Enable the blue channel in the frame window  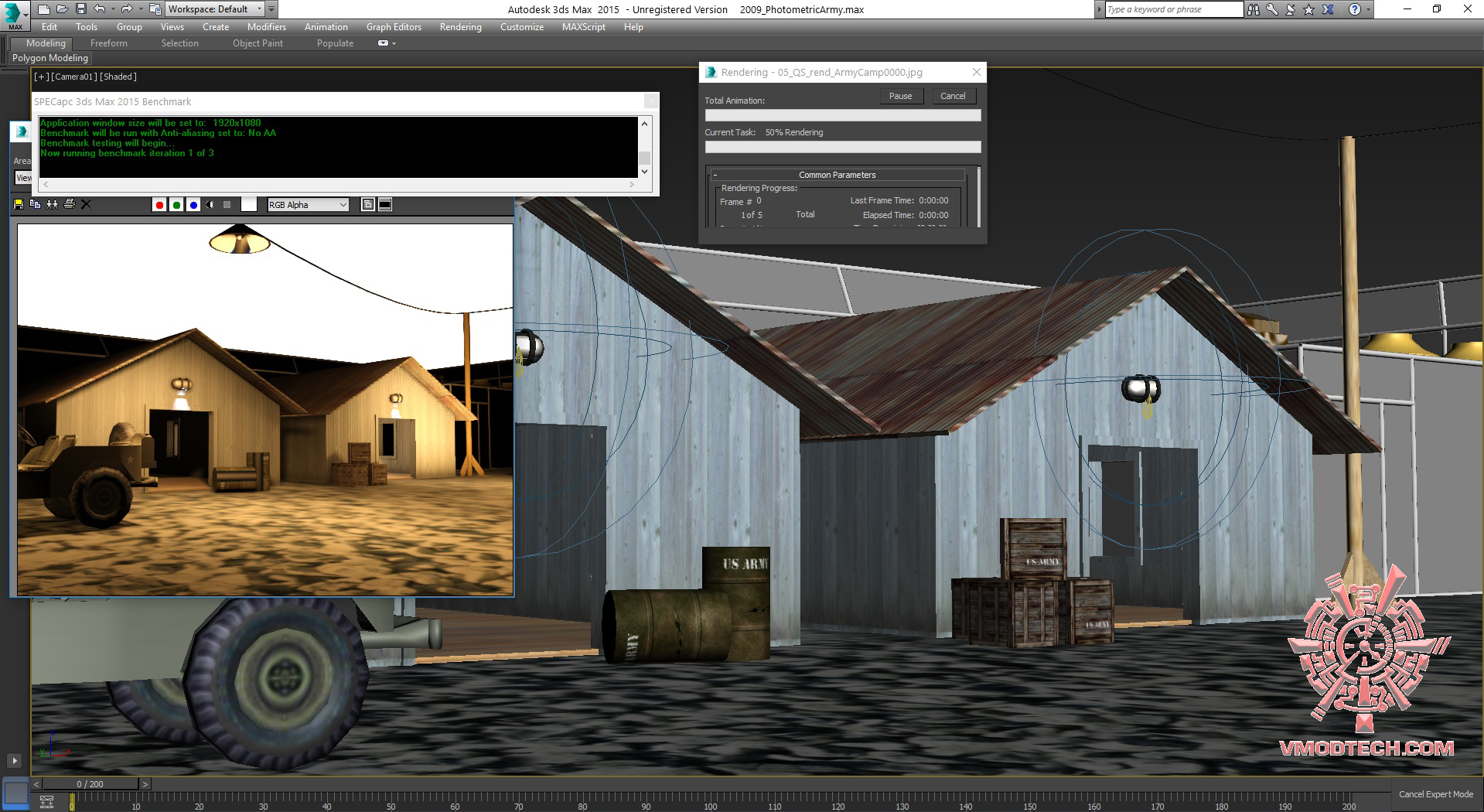pyautogui.click(x=193, y=205)
